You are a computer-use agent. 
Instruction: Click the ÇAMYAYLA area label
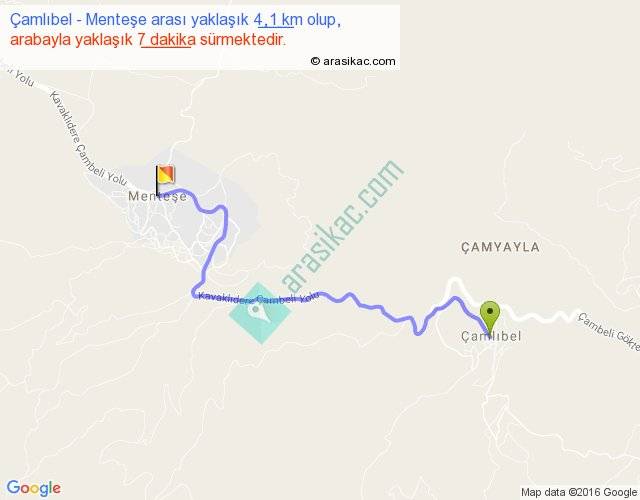point(500,247)
